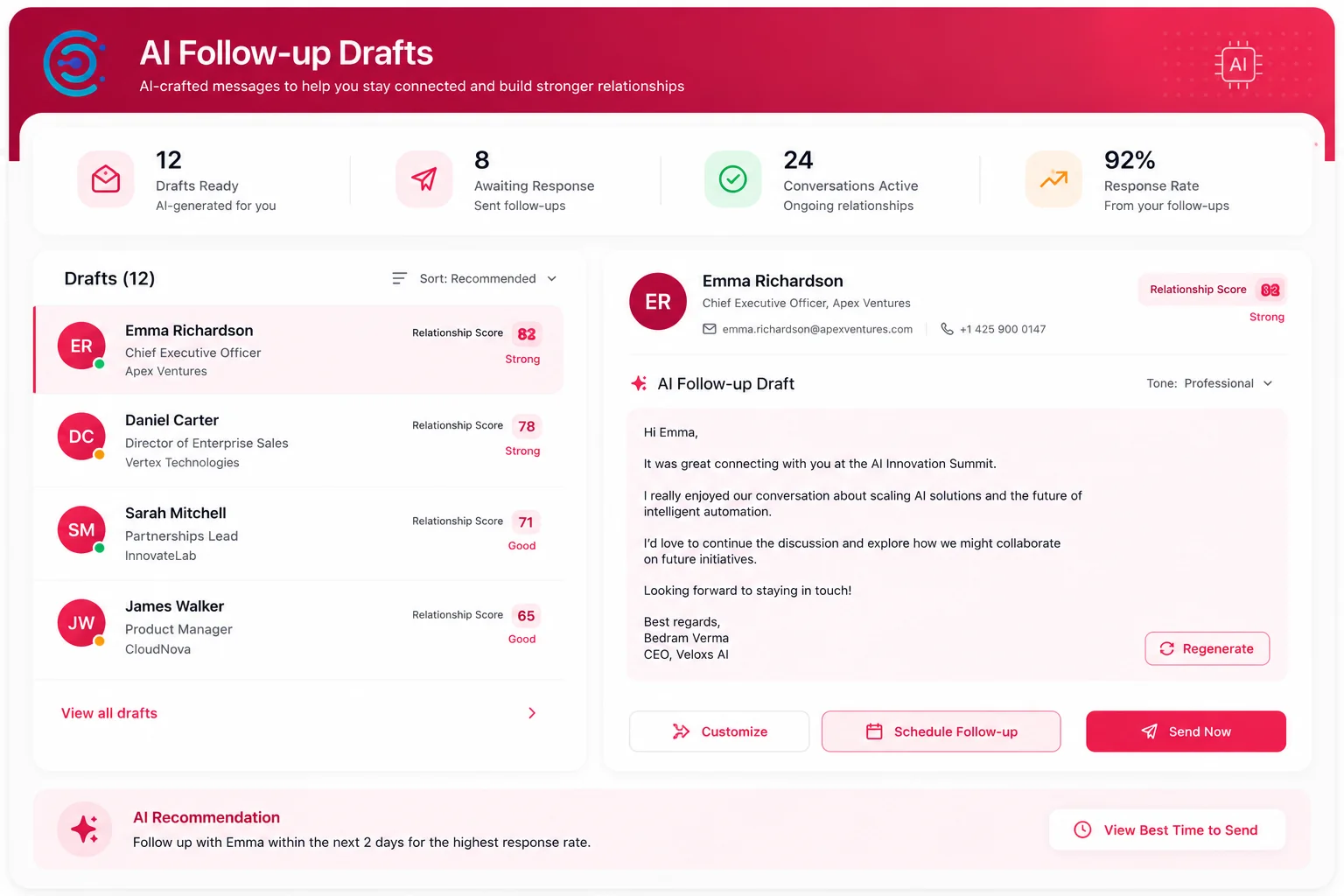Click Emma Richardson's ER avatar in drafts list
Viewport: 1344px width, 896px height.
(x=81, y=346)
